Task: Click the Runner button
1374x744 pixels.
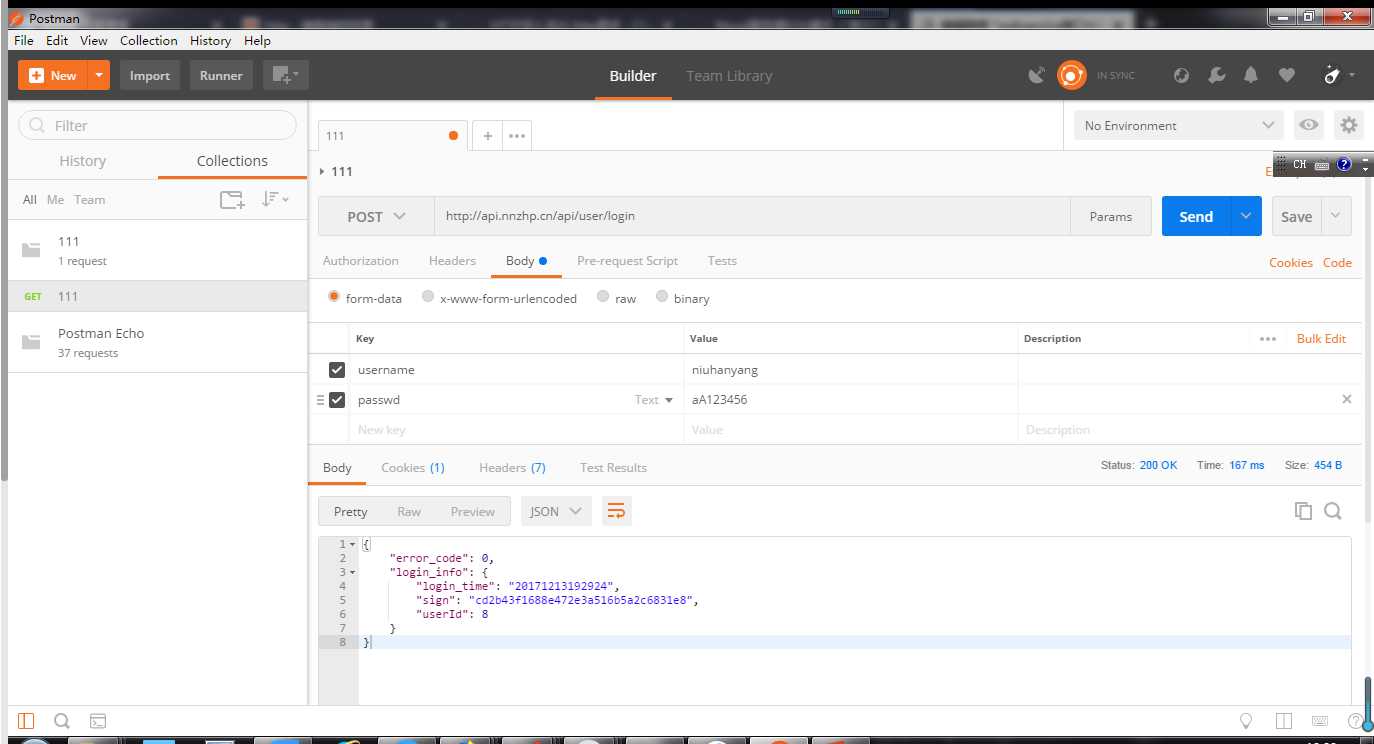Action: [221, 75]
